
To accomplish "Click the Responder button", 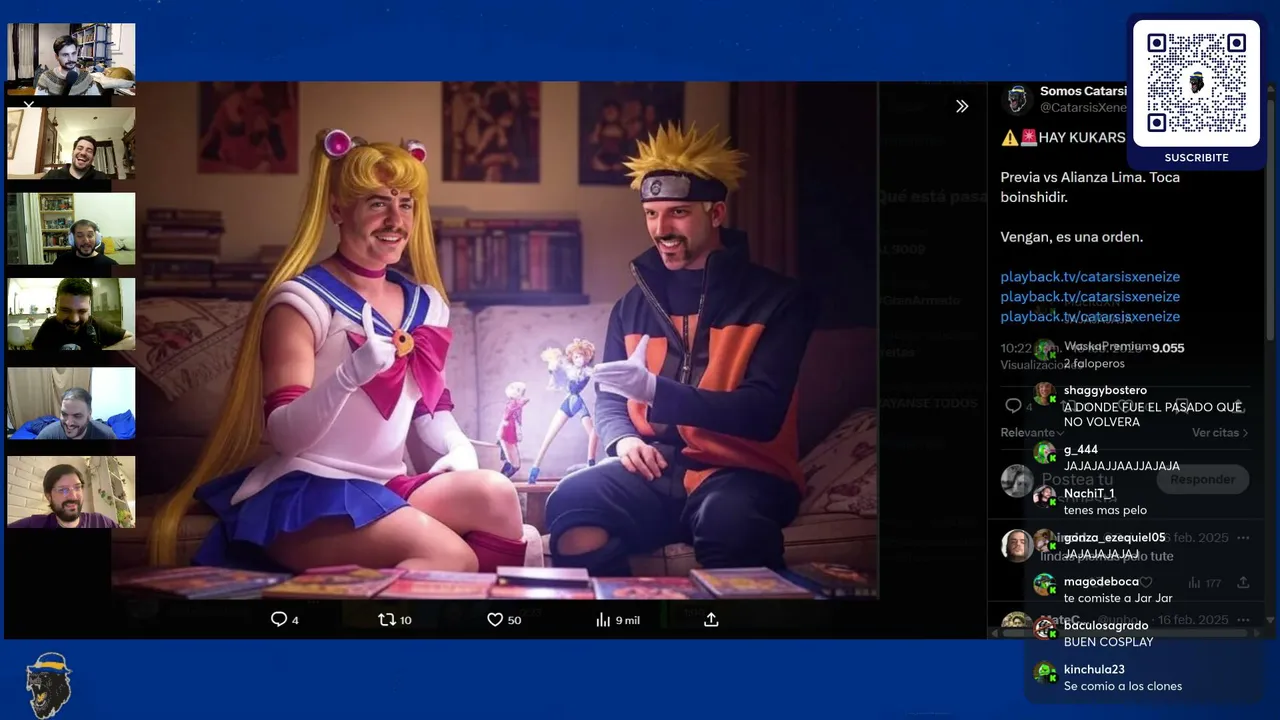I will (x=1203, y=479).
